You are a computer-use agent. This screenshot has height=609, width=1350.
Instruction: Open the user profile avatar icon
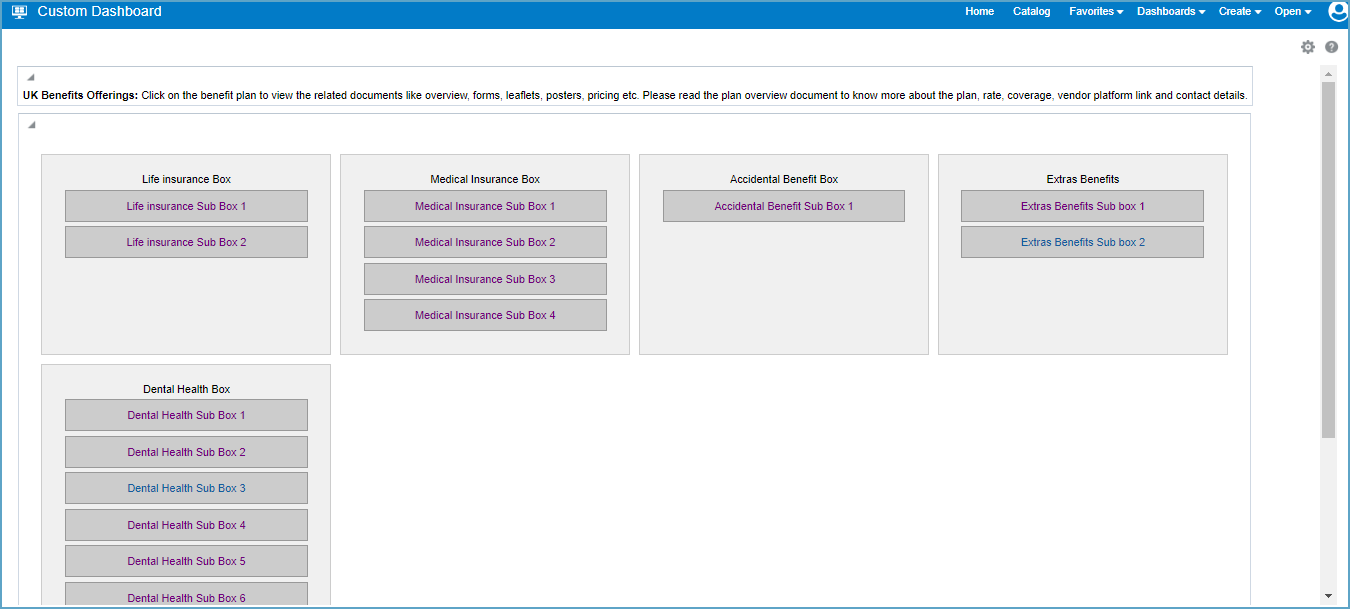(x=1337, y=11)
